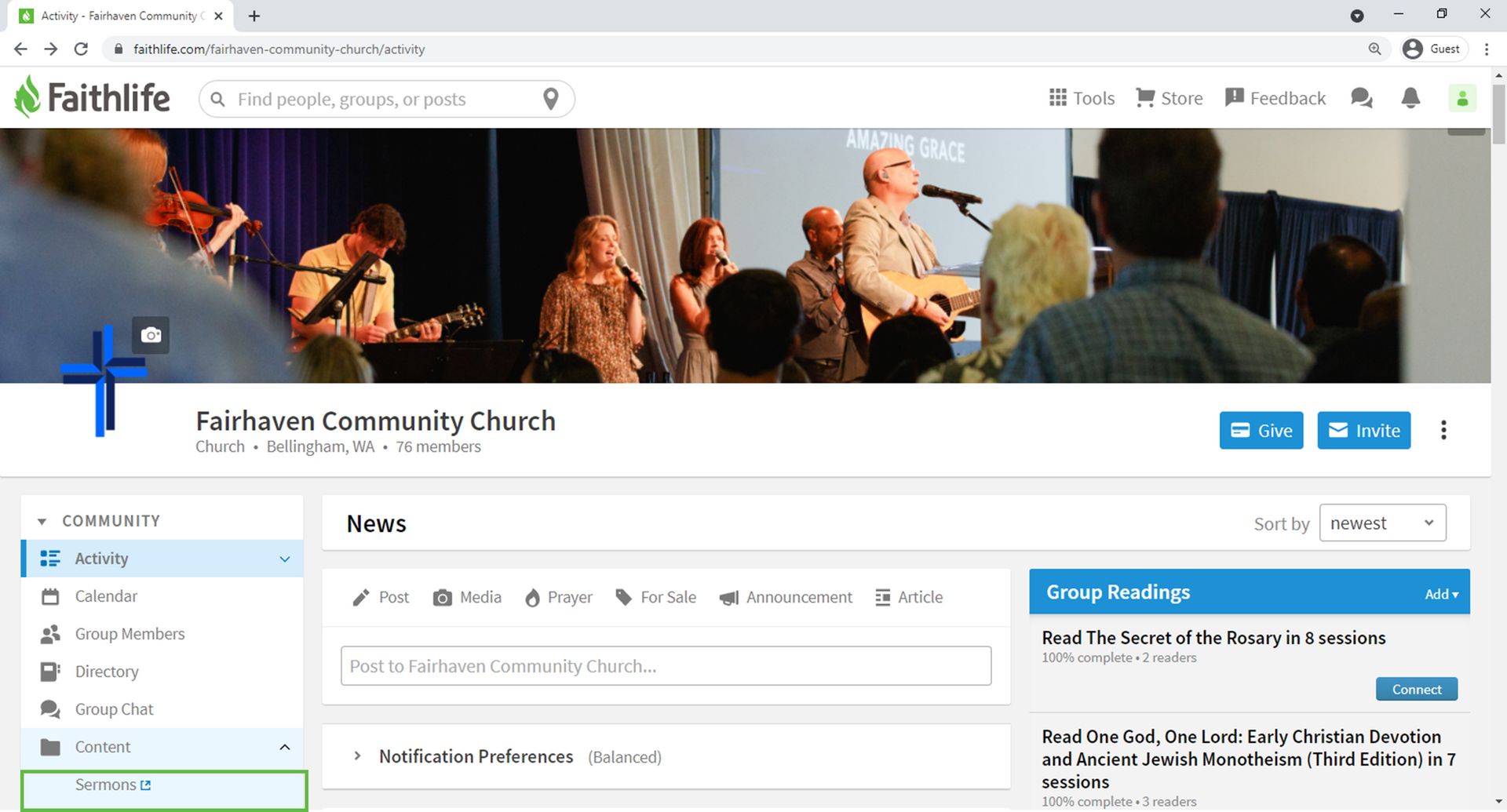The image size is (1507, 812).
Task: Select the Media composer option
Action: tap(467, 597)
